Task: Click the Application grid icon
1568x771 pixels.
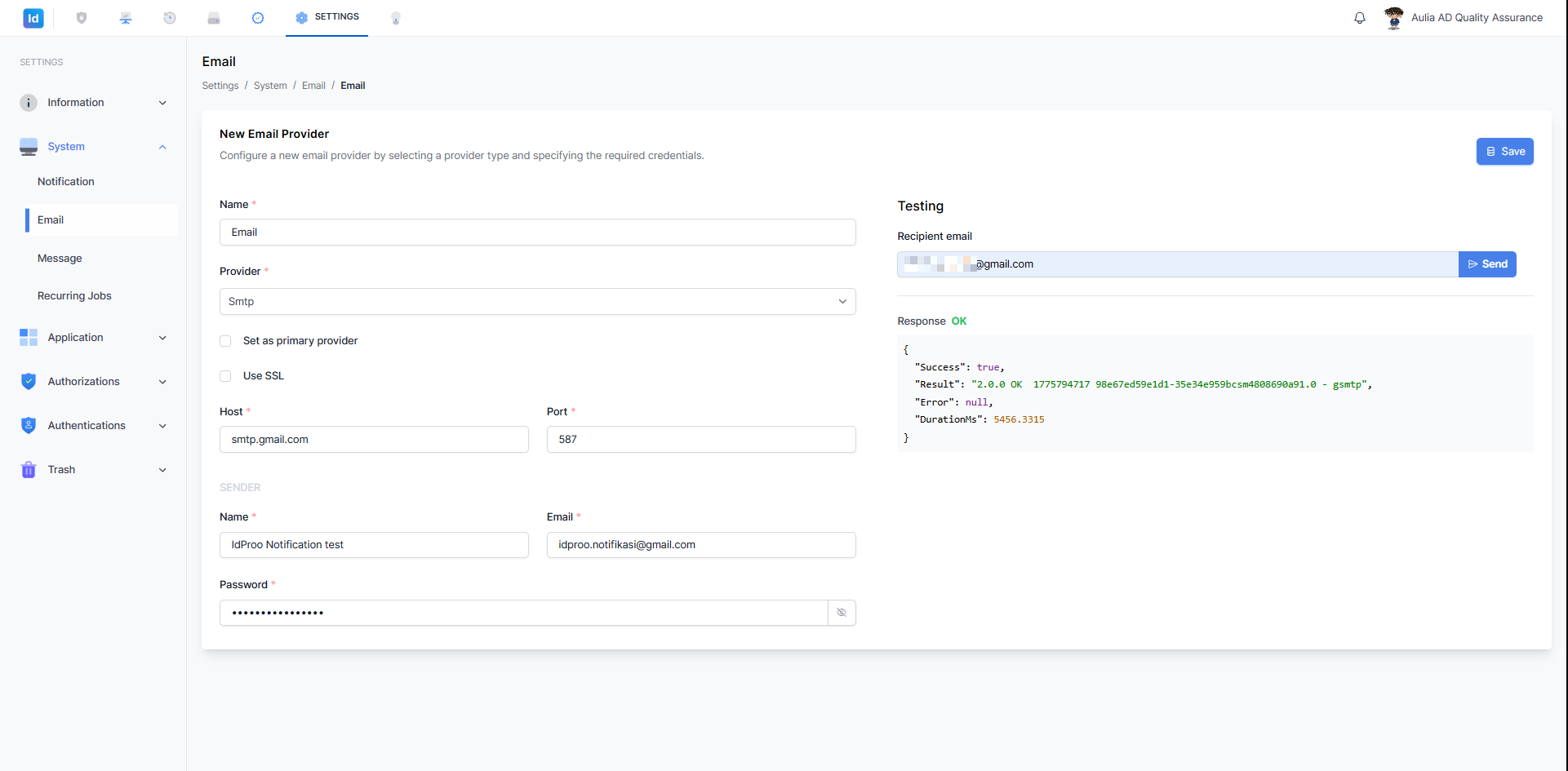Action: pyautogui.click(x=29, y=338)
